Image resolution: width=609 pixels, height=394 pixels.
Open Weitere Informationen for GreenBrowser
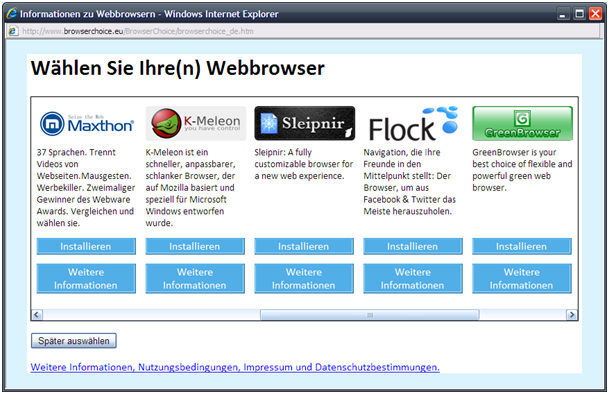522,279
